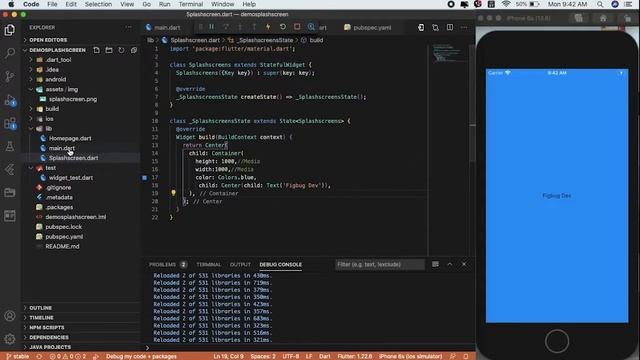Image resolution: width=640 pixels, height=360 pixels.
Task: Open the Explorer view in activity bar
Action: (10, 30)
